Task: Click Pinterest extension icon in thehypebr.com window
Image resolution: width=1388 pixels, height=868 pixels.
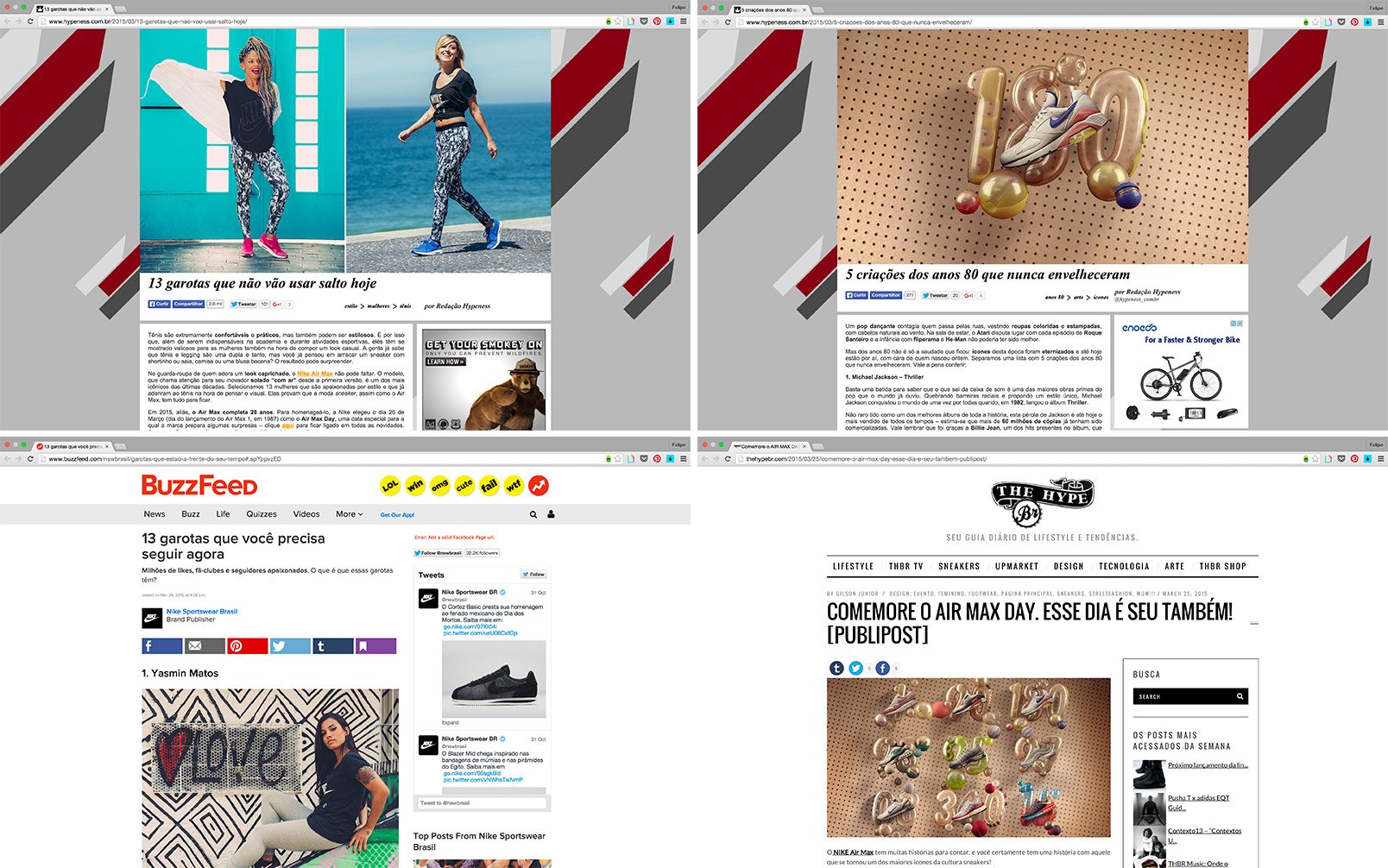Action: pyautogui.click(x=1354, y=458)
